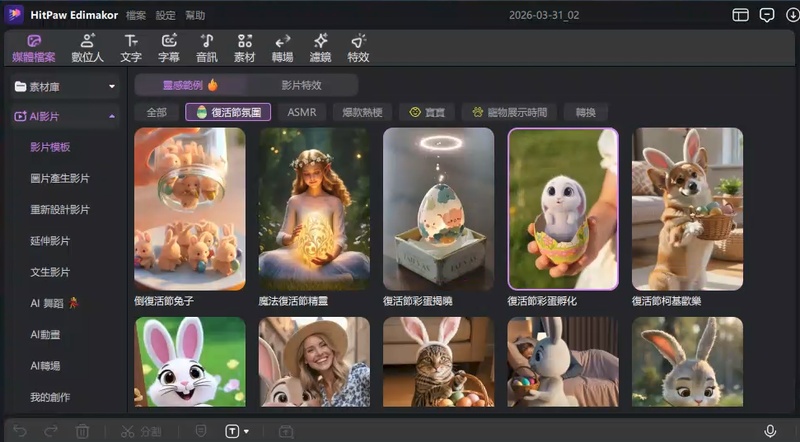Click the T text icon in bottom toolbar

[232, 431]
